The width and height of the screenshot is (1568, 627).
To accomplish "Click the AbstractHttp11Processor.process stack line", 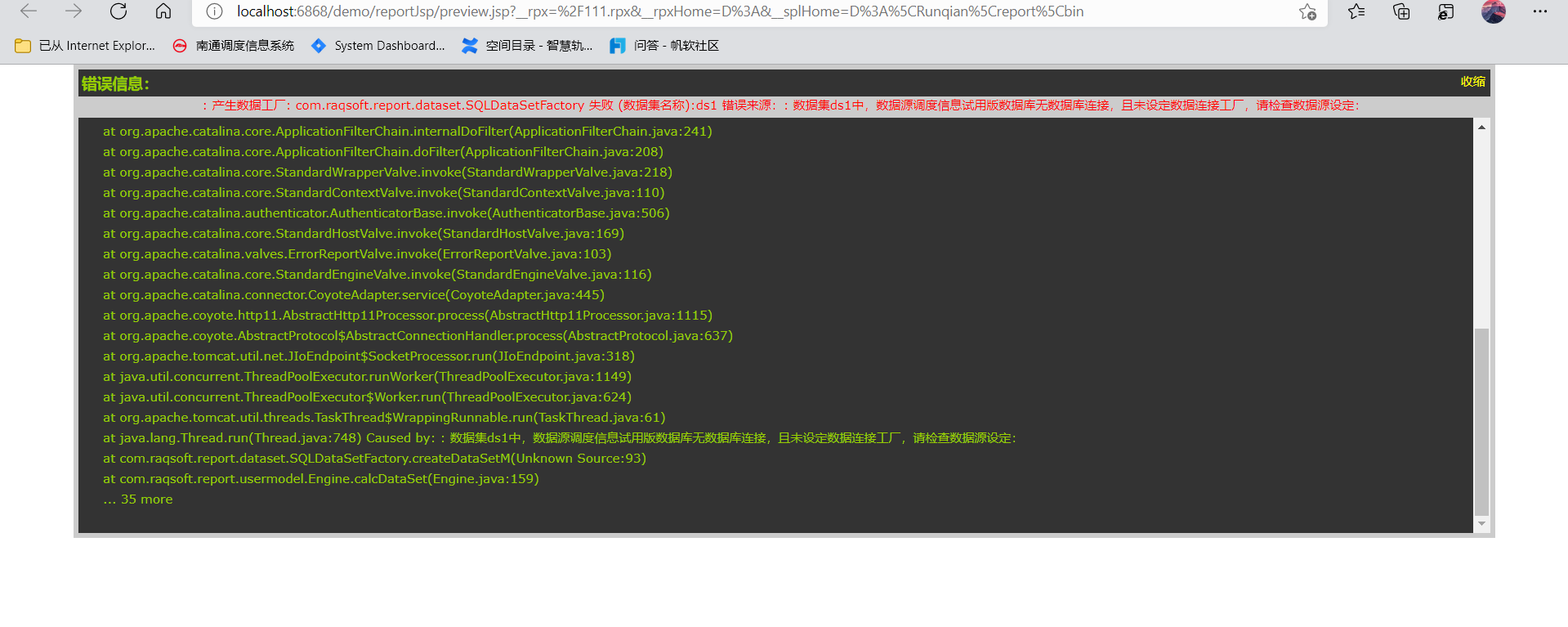I will click(x=408, y=316).
